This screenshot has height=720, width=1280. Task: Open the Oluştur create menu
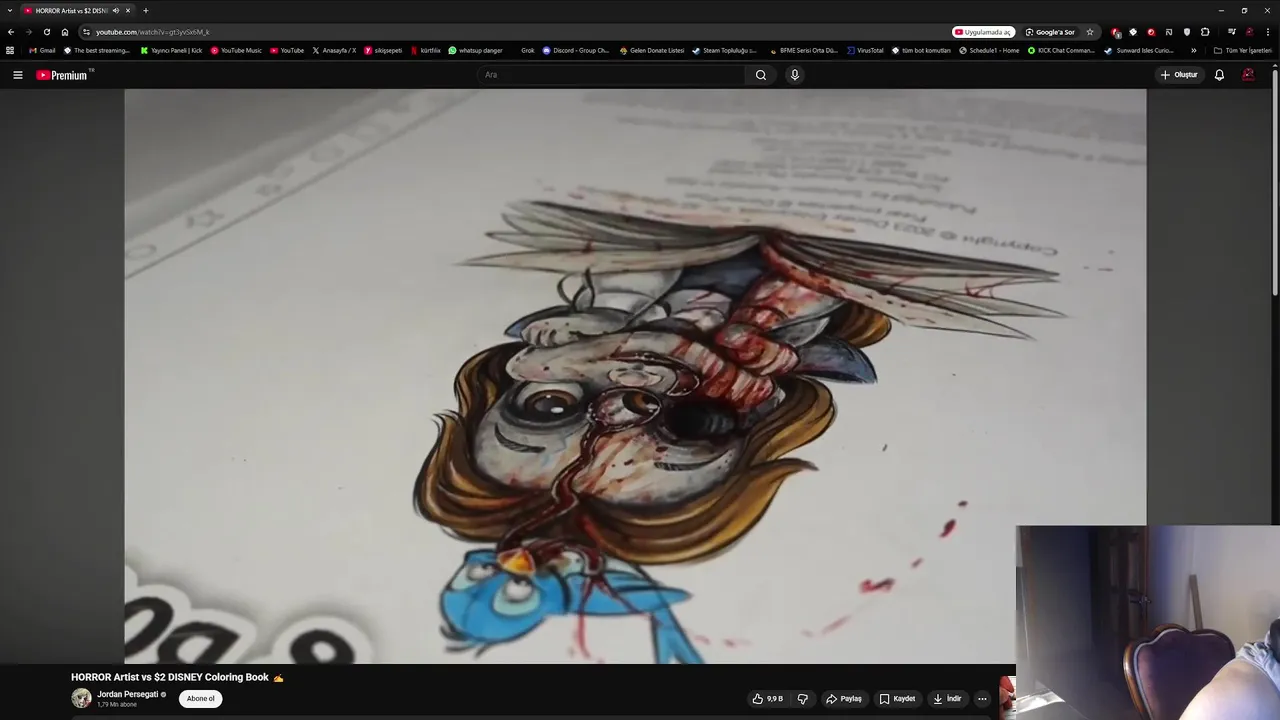pos(1179,75)
